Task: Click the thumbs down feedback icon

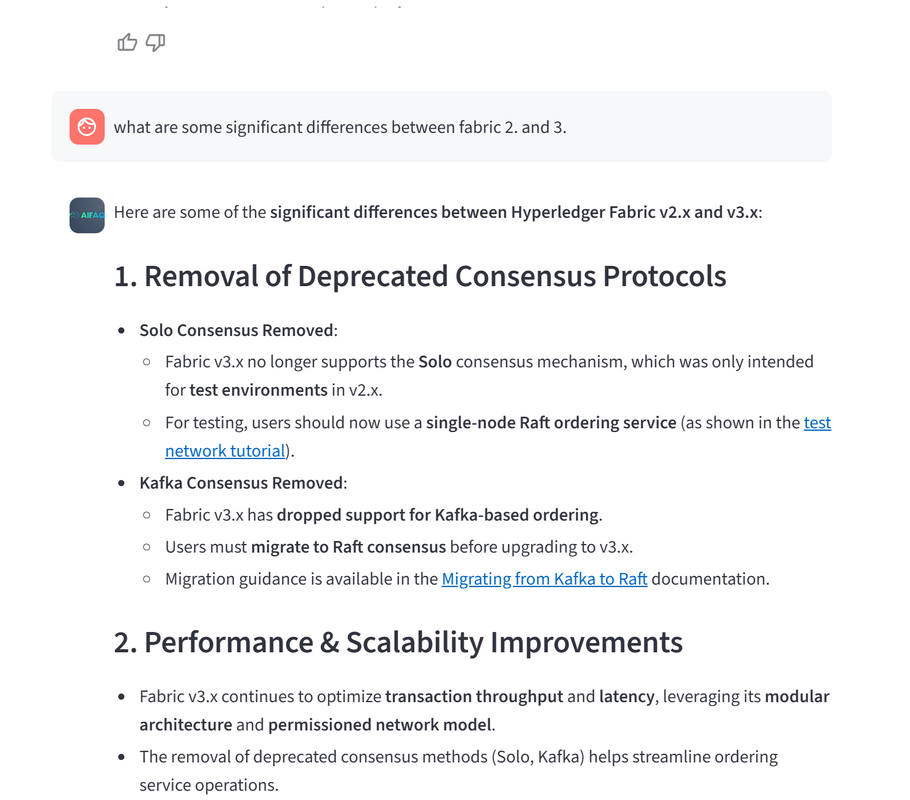Action: (155, 42)
